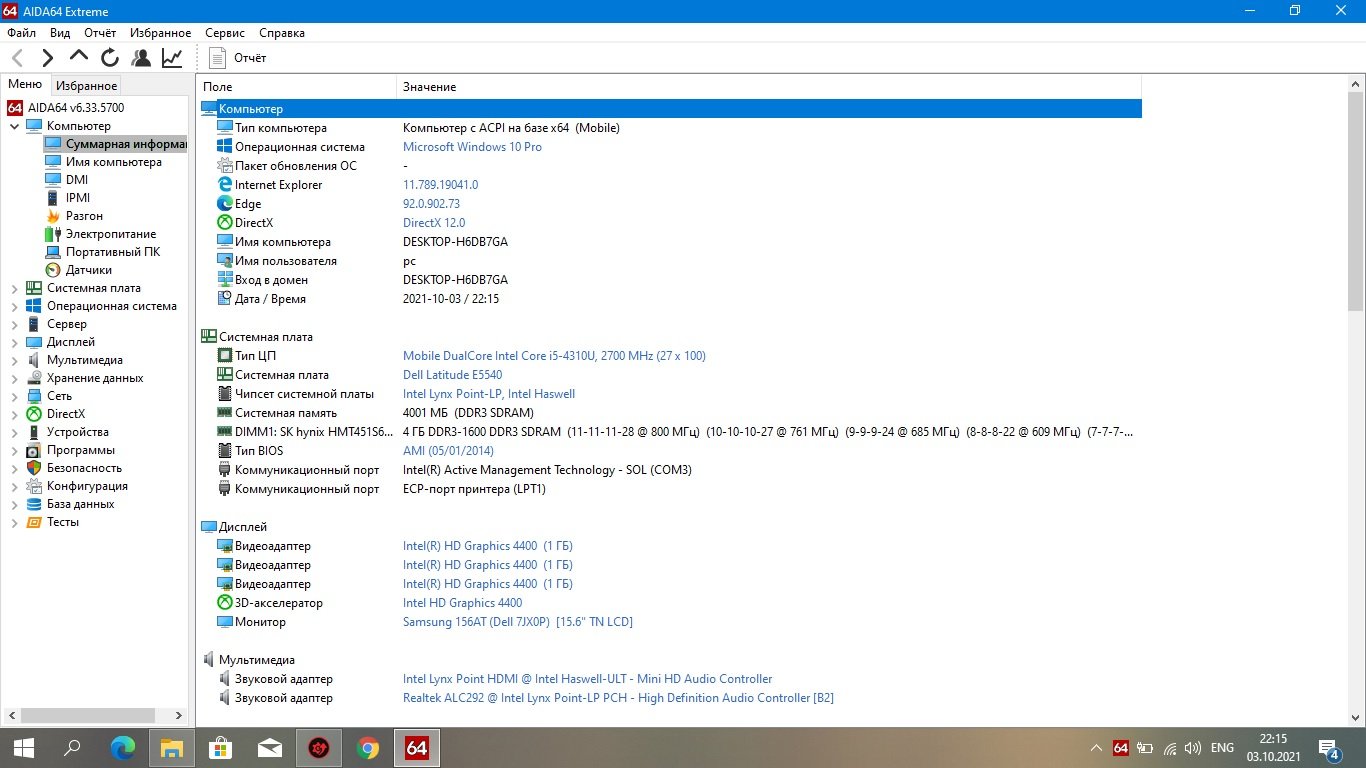This screenshot has width=1366, height=768.
Task: Select the DMI tree item
Action: click(x=77, y=180)
